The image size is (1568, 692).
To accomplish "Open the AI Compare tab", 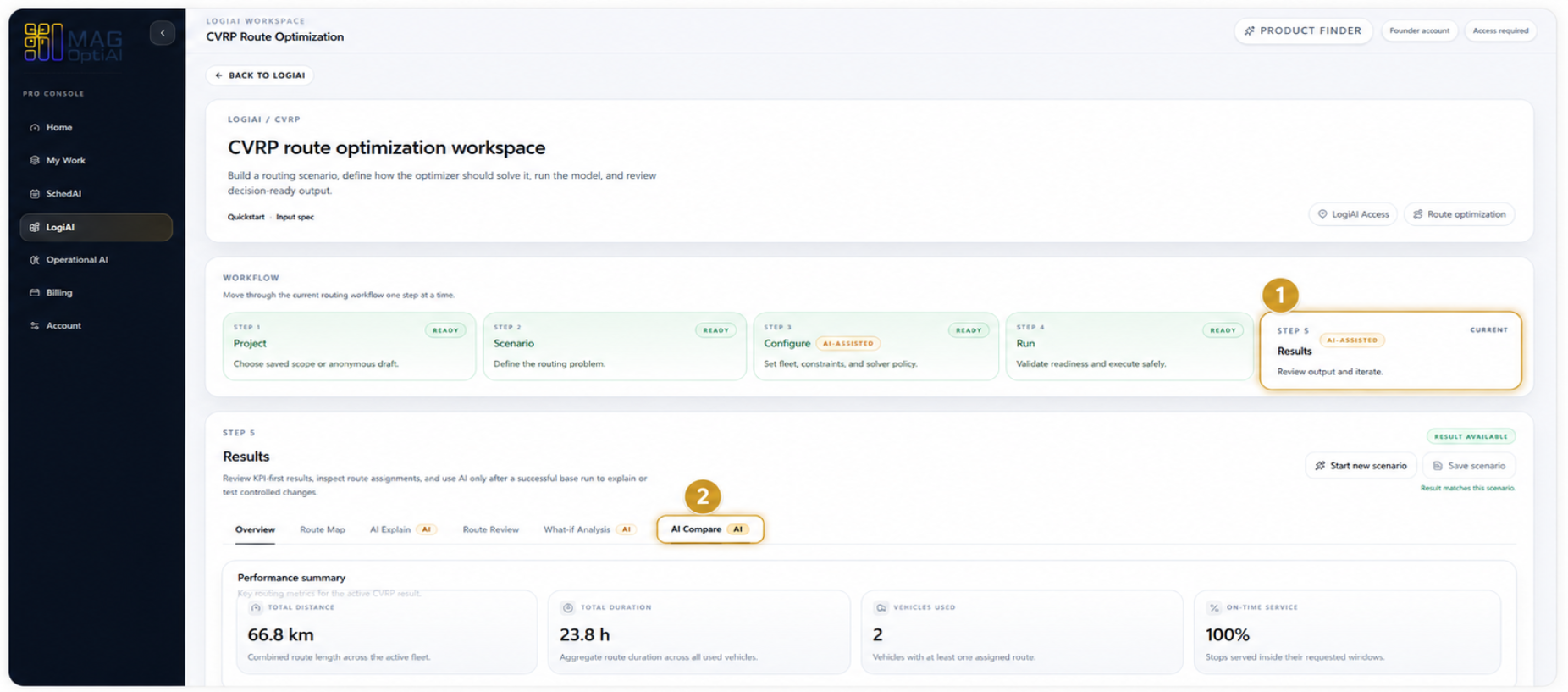I will point(710,529).
